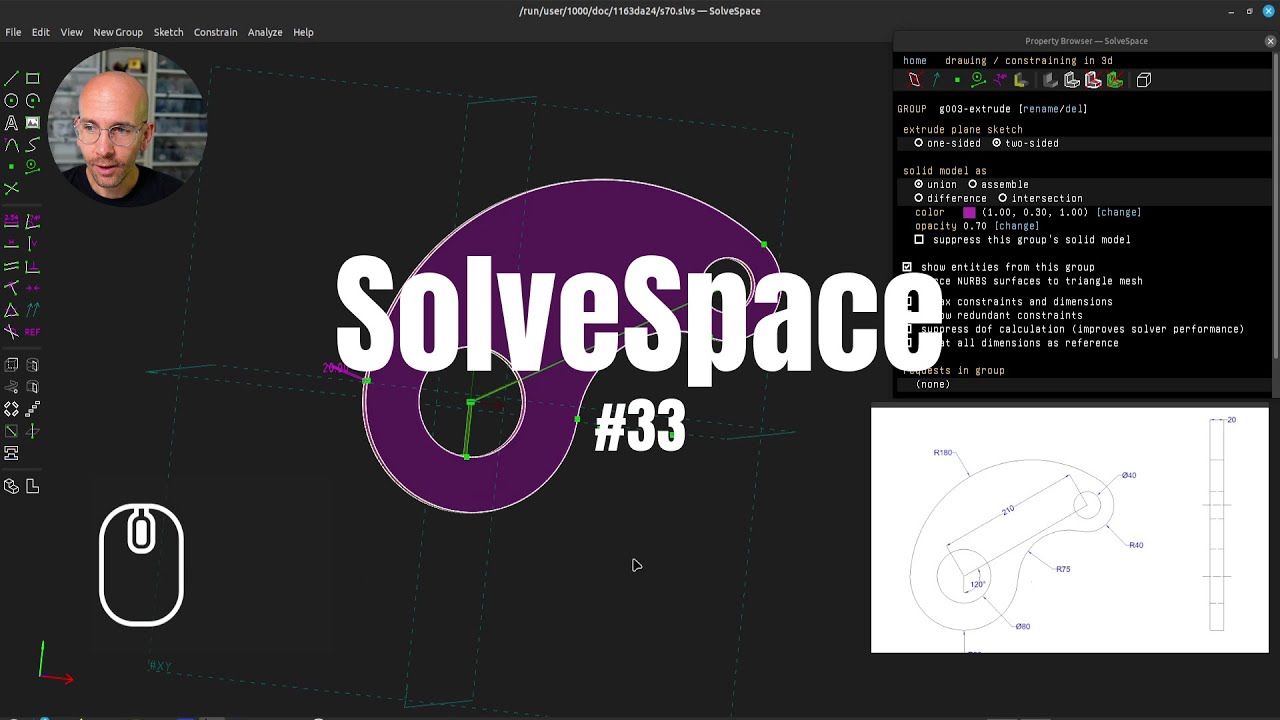This screenshot has height=720, width=1280.
Task: Open the Constrain menu
Action: click(215, 32)
